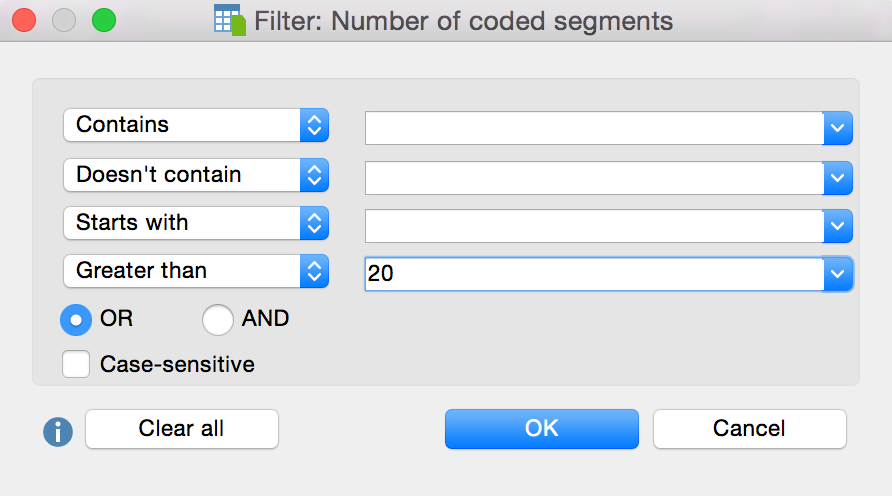Click the Contains value text field
This screenshot has height=496, width=892.
coord(594,128)
